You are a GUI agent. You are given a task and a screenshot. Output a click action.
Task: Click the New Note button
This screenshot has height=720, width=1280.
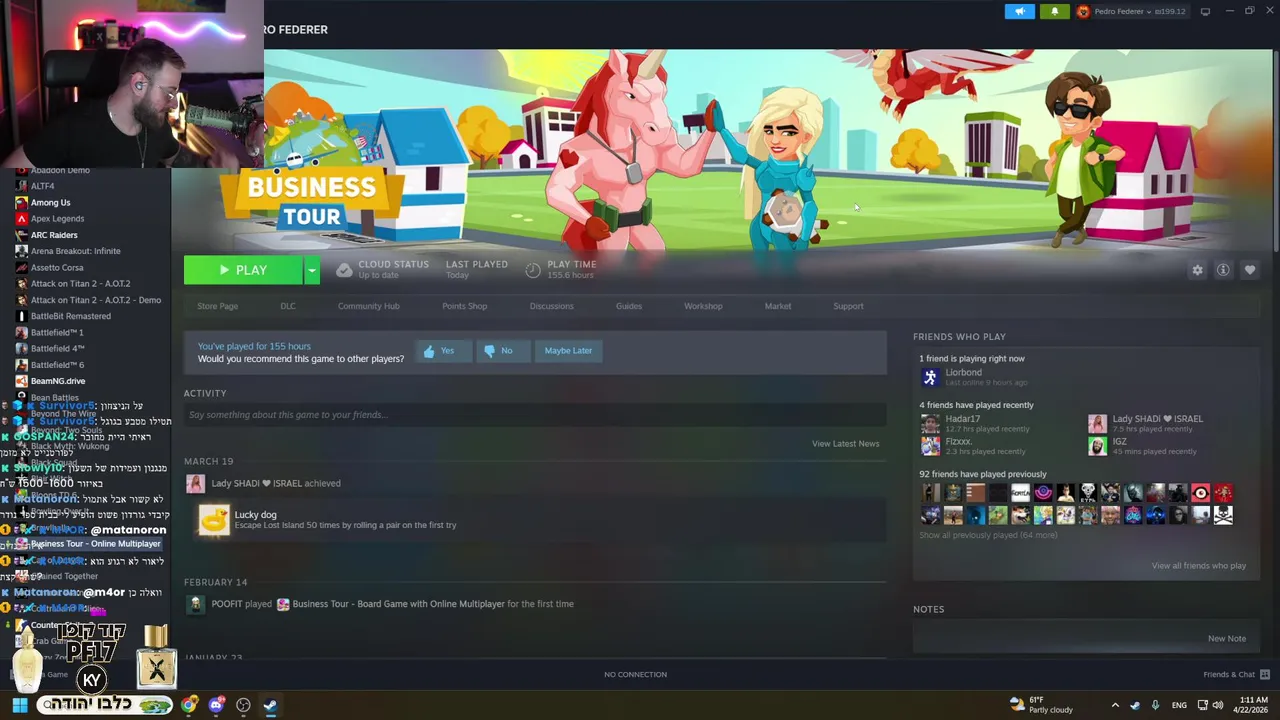[x=1226, y=639]
